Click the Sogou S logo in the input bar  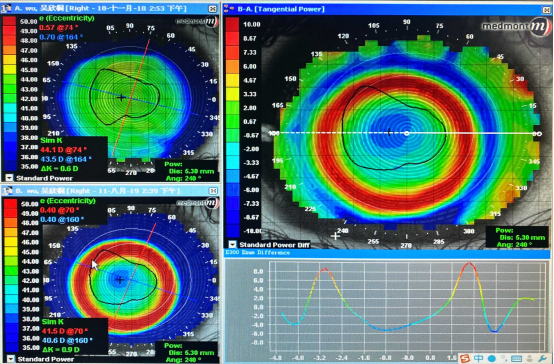pyautogui.click(x=465, y=358)
